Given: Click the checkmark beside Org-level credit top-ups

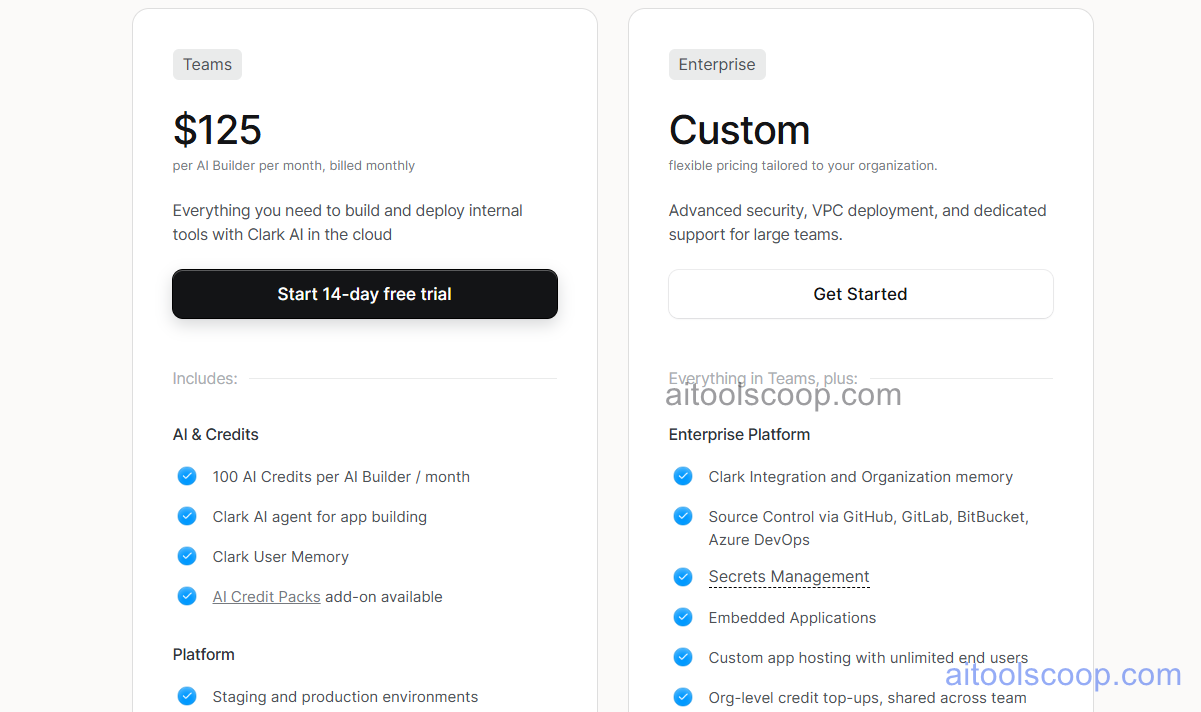Looking at the screenshot, I should (x=683, y=697).
